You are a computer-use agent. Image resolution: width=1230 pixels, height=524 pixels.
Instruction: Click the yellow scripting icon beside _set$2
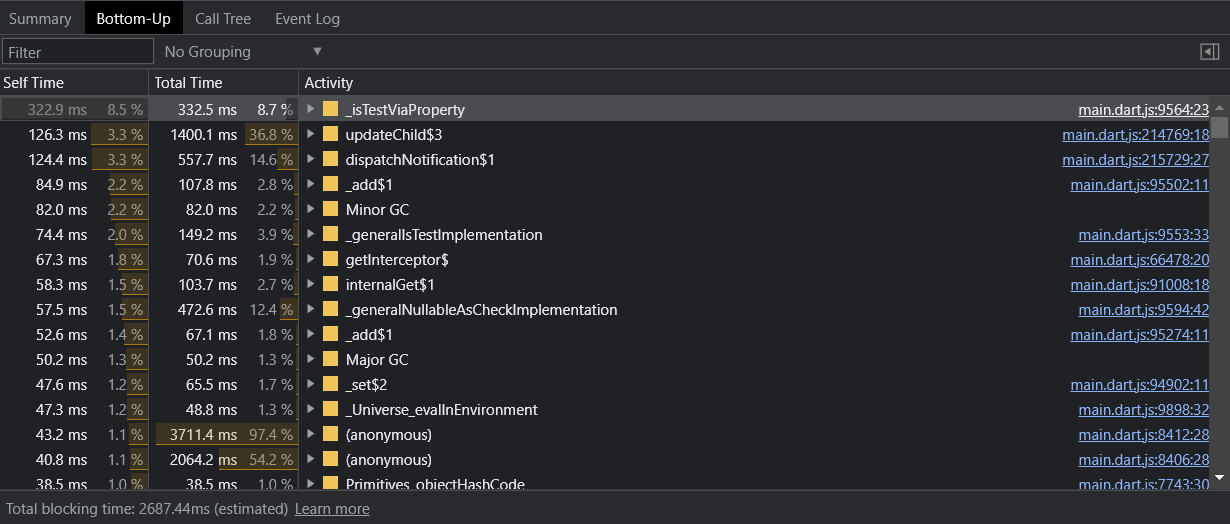(330, 384)
